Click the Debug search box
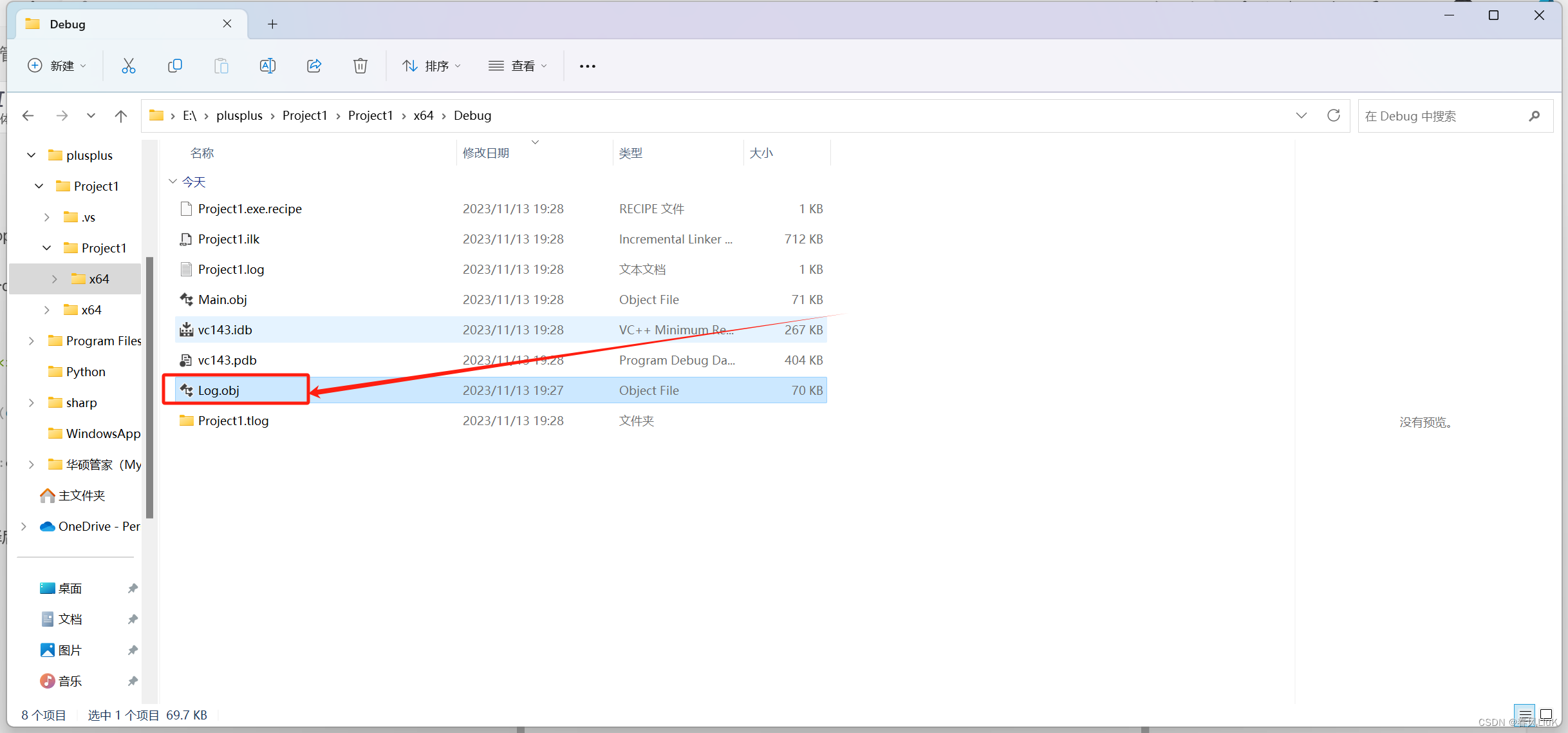1568x733 pixels. click(x=1442, y=116)
